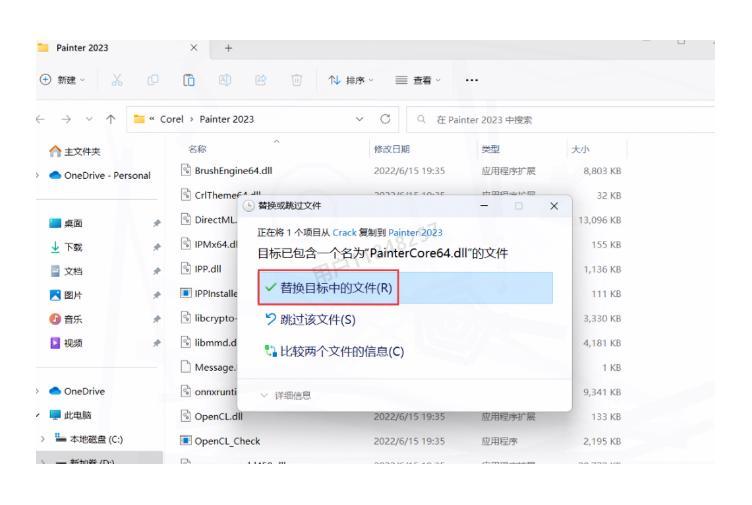Image resolution: width=752 pixels, height=505 pixels.
Task: Click the Paste clipboard icon
Action: pyautogui.click(x=189, y=80)
